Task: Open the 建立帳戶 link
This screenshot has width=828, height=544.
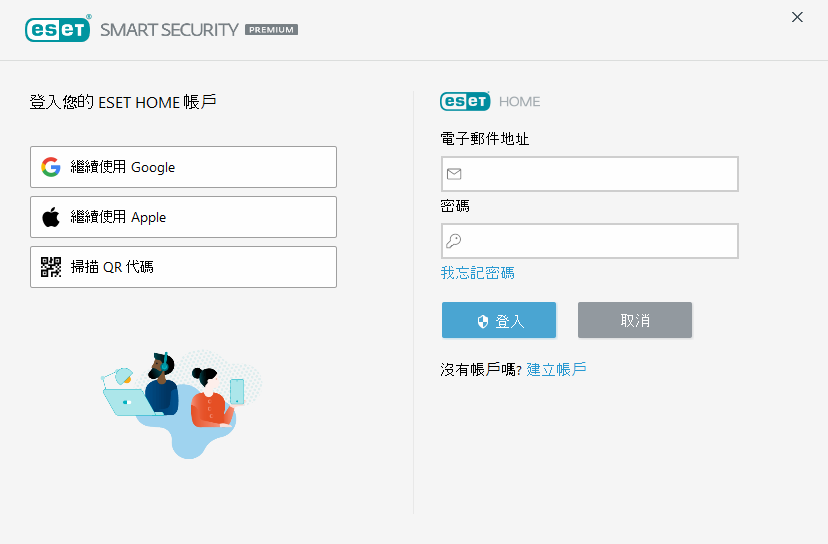Action: click(x=556, y=369)
